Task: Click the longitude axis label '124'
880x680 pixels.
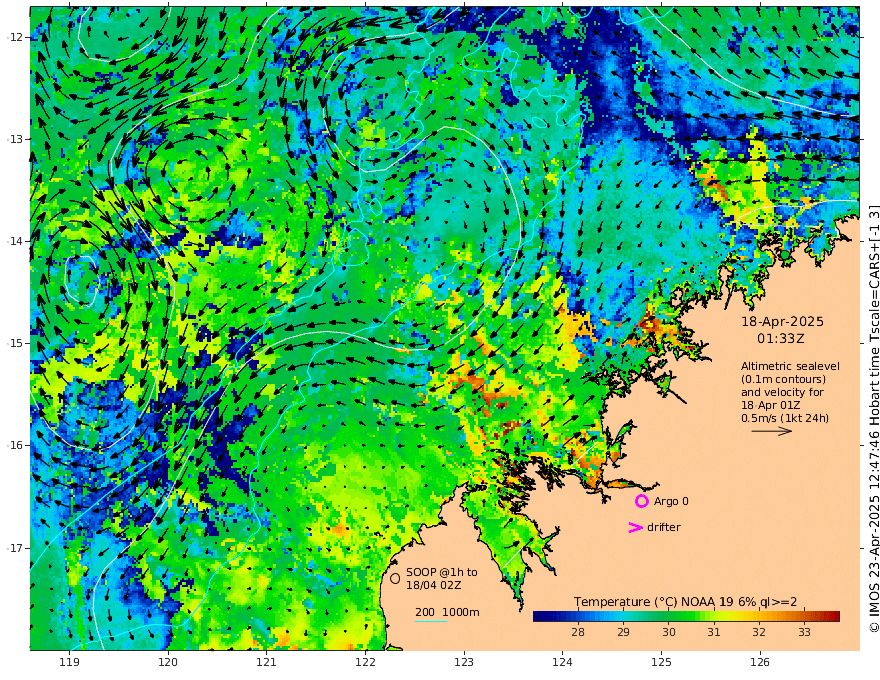Action: tap(562, 662)
